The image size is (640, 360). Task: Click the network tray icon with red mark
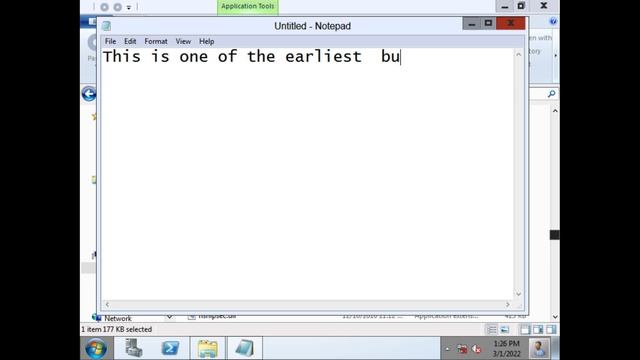coord(462,349)
